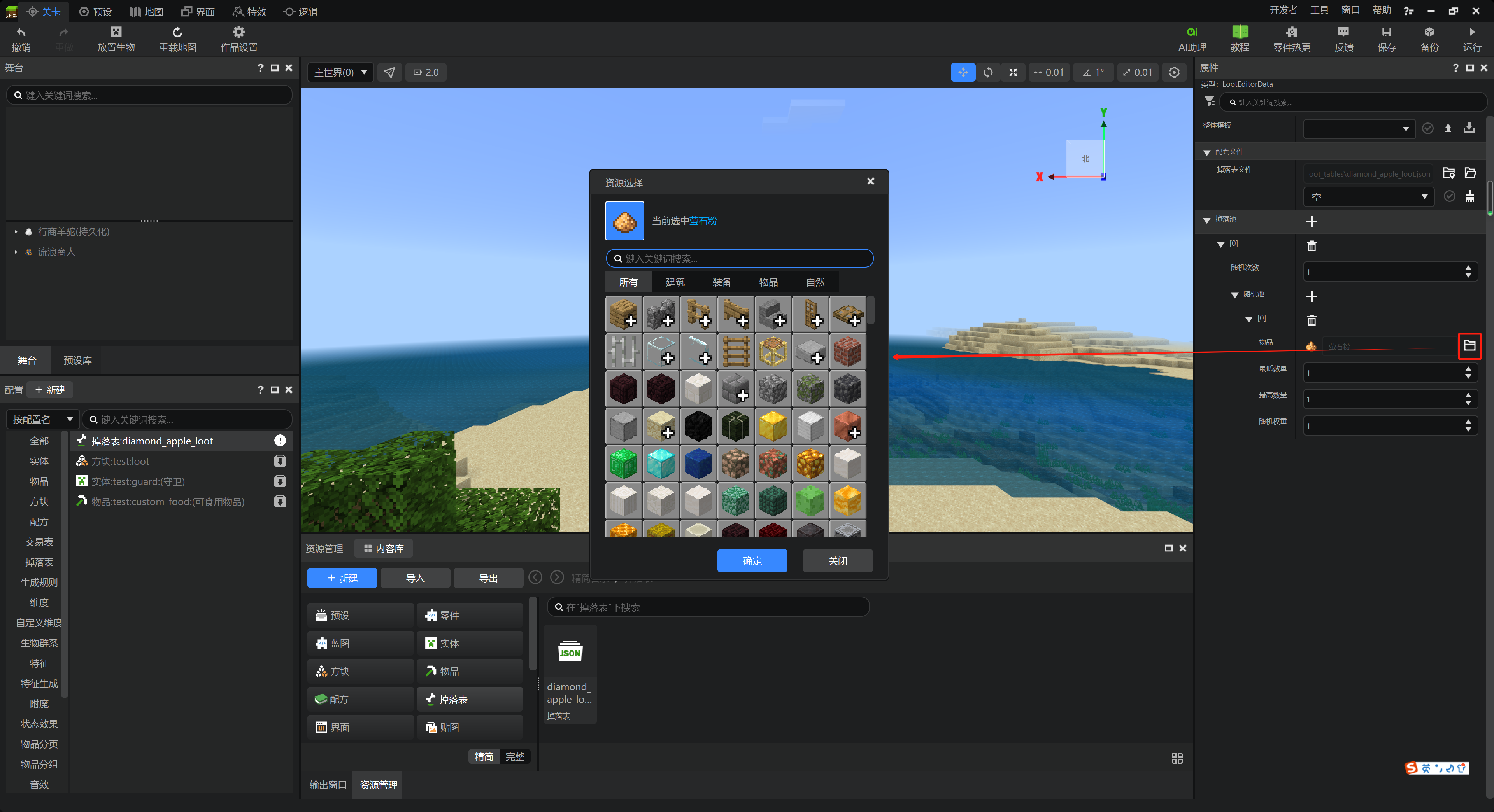Expand 行商羊驼(持久化) tree item
Screen dimensions: 1494x812
[16, 232]
